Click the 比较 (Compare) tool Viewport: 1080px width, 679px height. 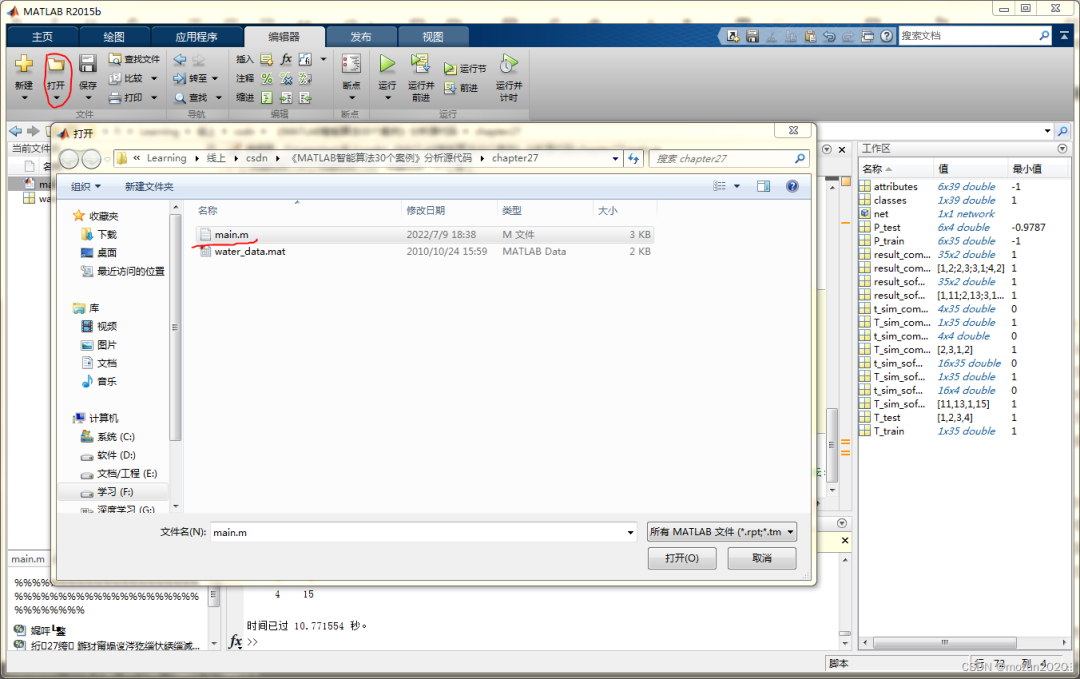(x=126, y=79)
